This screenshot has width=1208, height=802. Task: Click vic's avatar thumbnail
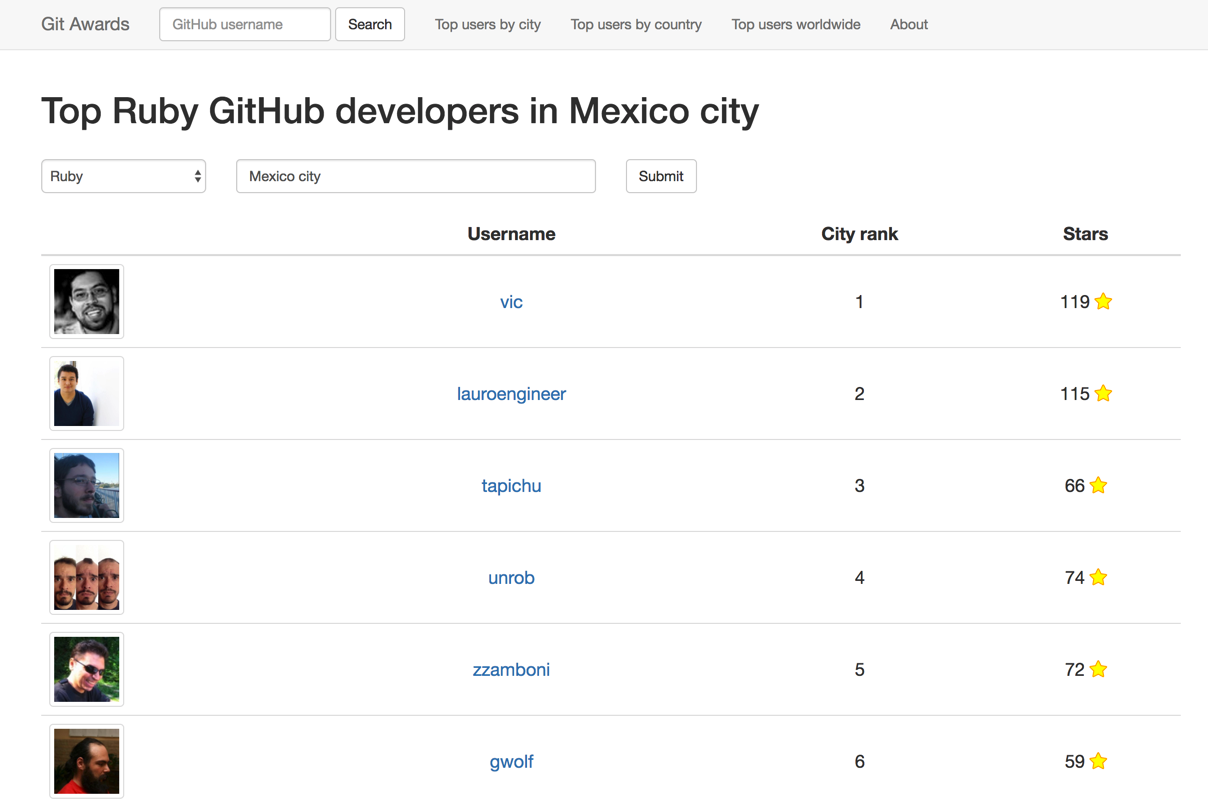tap(86, 301)
